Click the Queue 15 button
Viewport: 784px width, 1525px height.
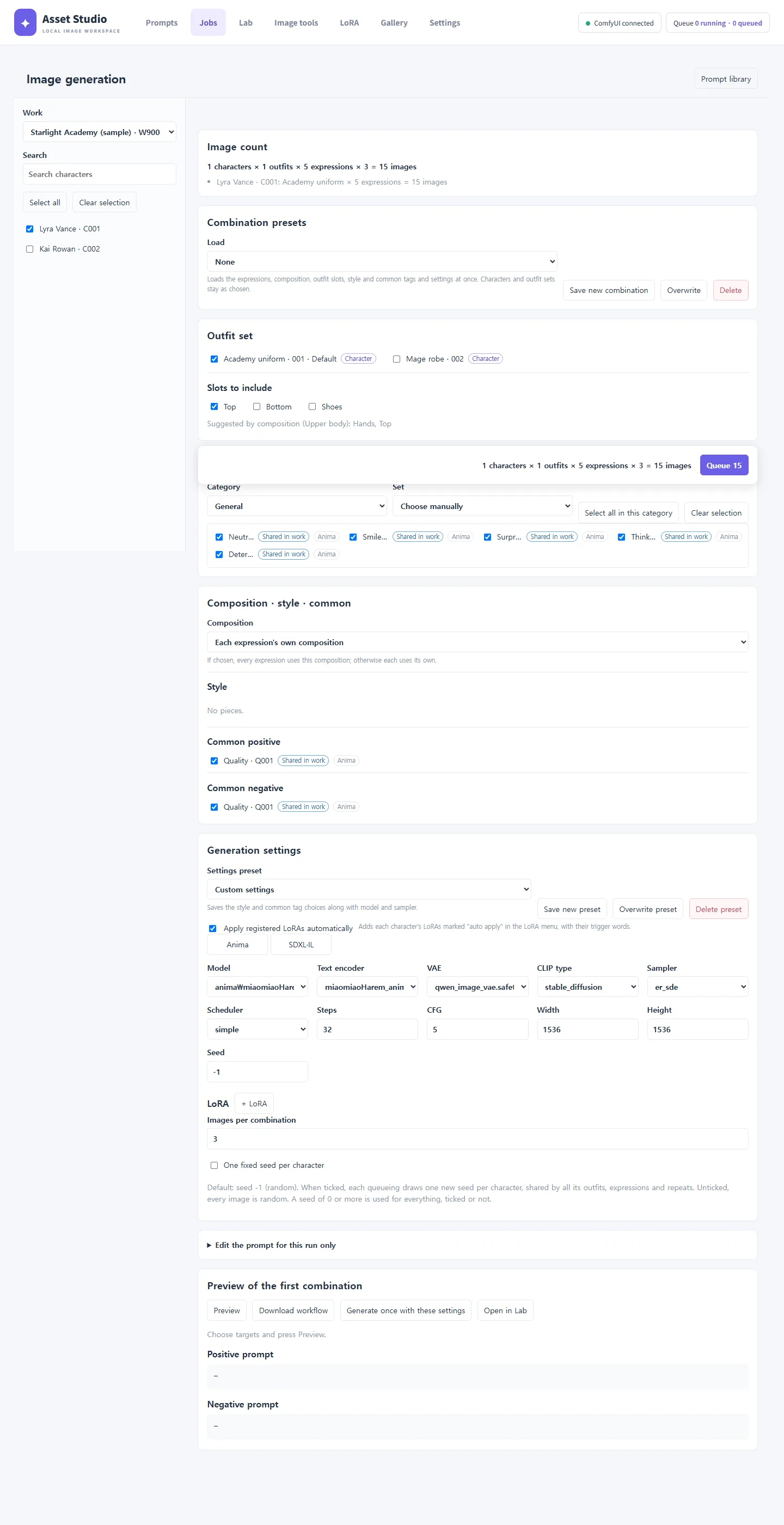point(724,466)
